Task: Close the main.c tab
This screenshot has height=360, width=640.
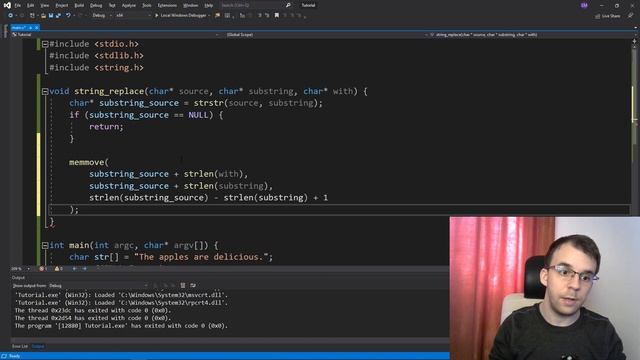Action: point(36,27)
